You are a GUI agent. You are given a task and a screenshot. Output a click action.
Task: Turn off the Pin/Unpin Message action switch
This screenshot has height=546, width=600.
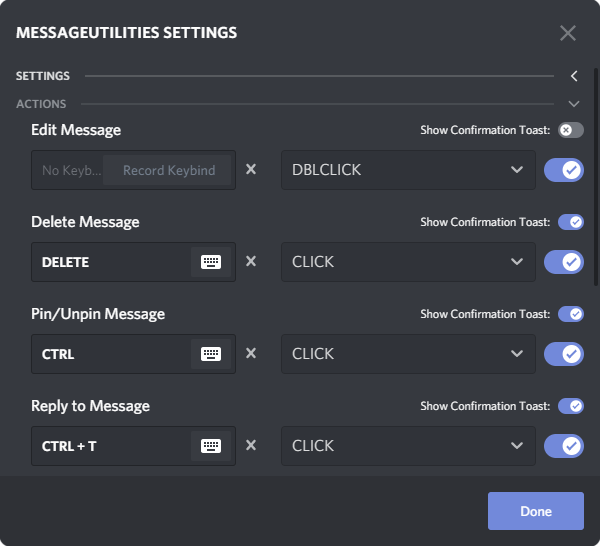click(564, 354)
